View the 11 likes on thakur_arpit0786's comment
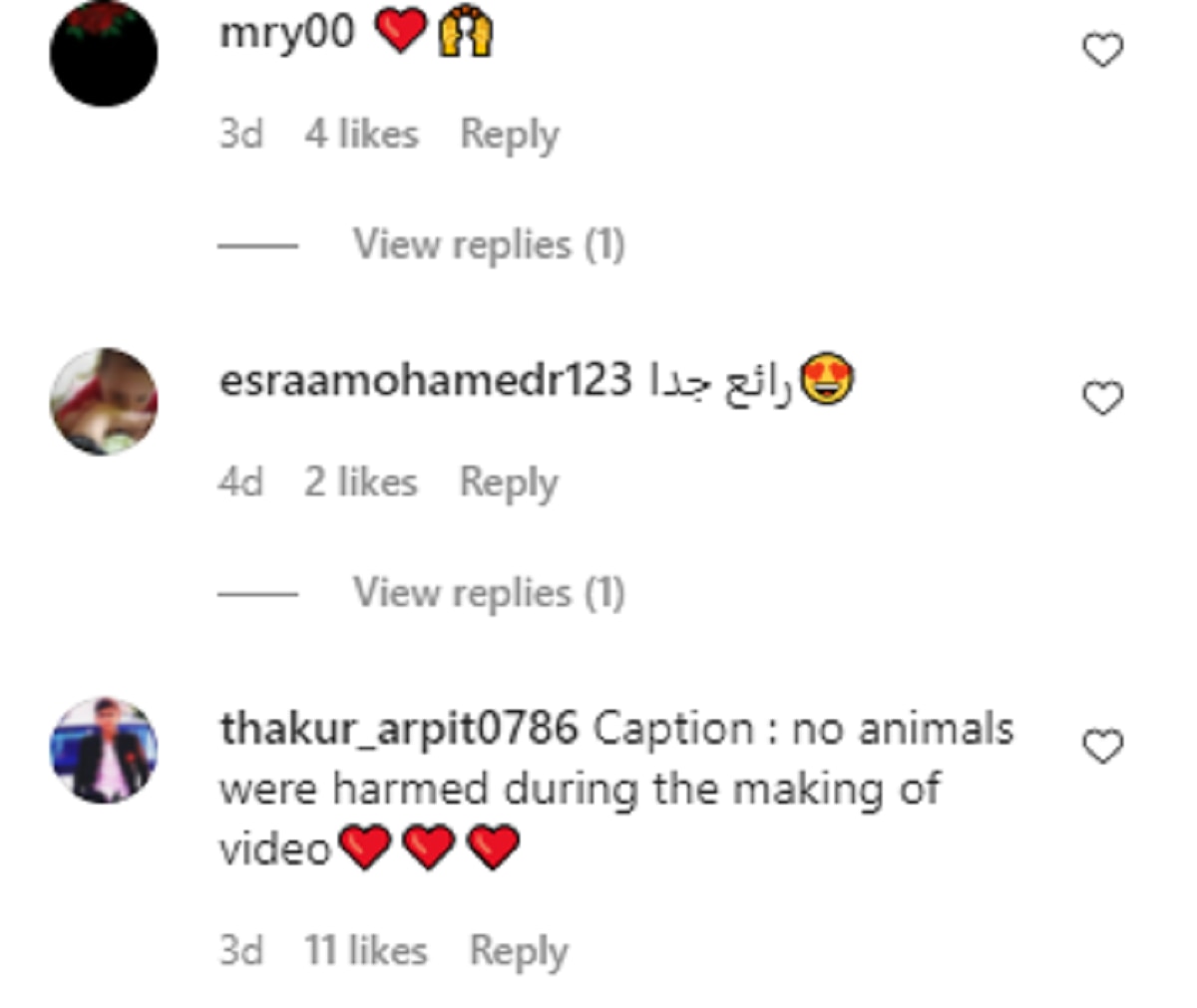 tap(366, 950)
